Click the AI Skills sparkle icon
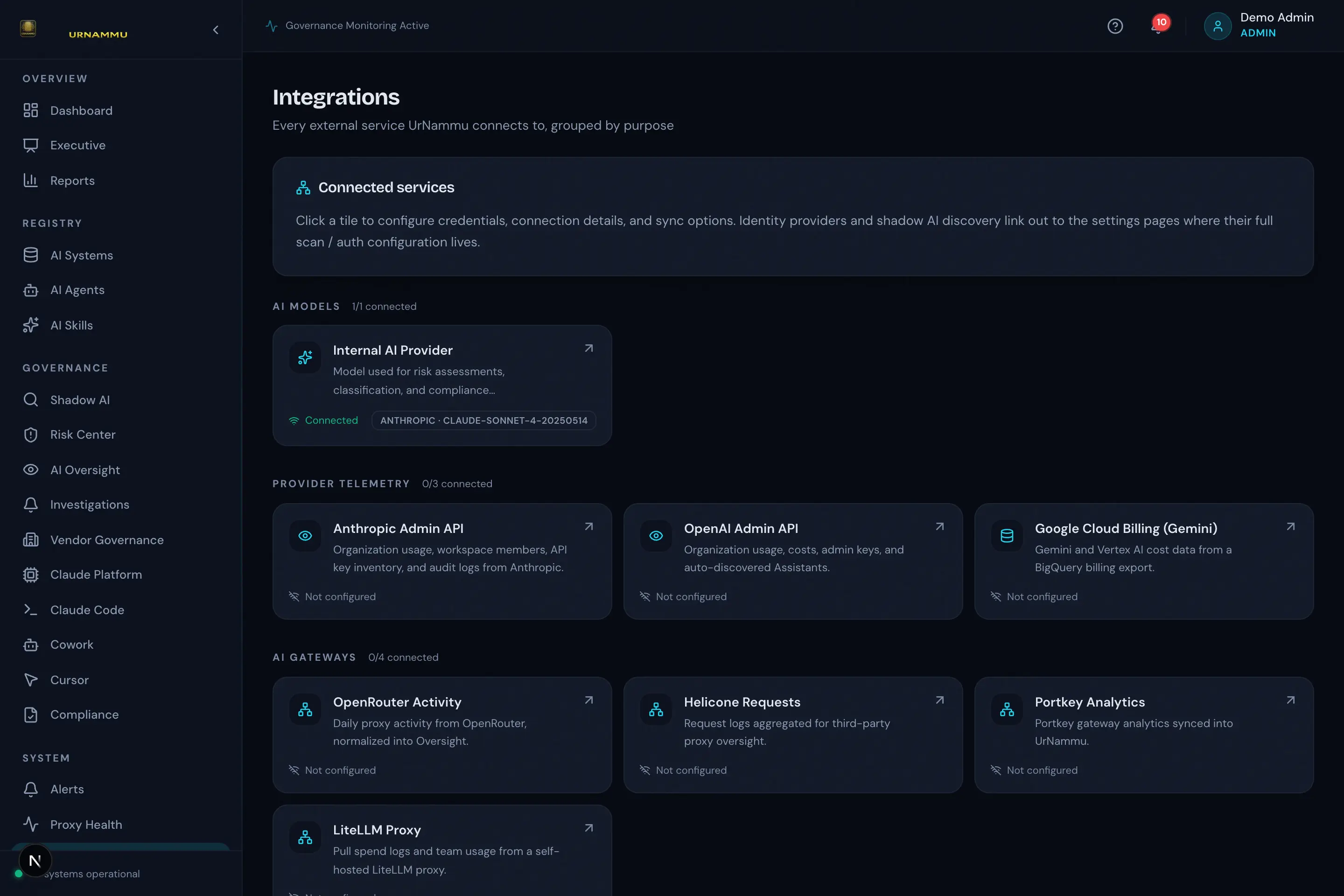The image size is (1344, 896). (31, 325)
